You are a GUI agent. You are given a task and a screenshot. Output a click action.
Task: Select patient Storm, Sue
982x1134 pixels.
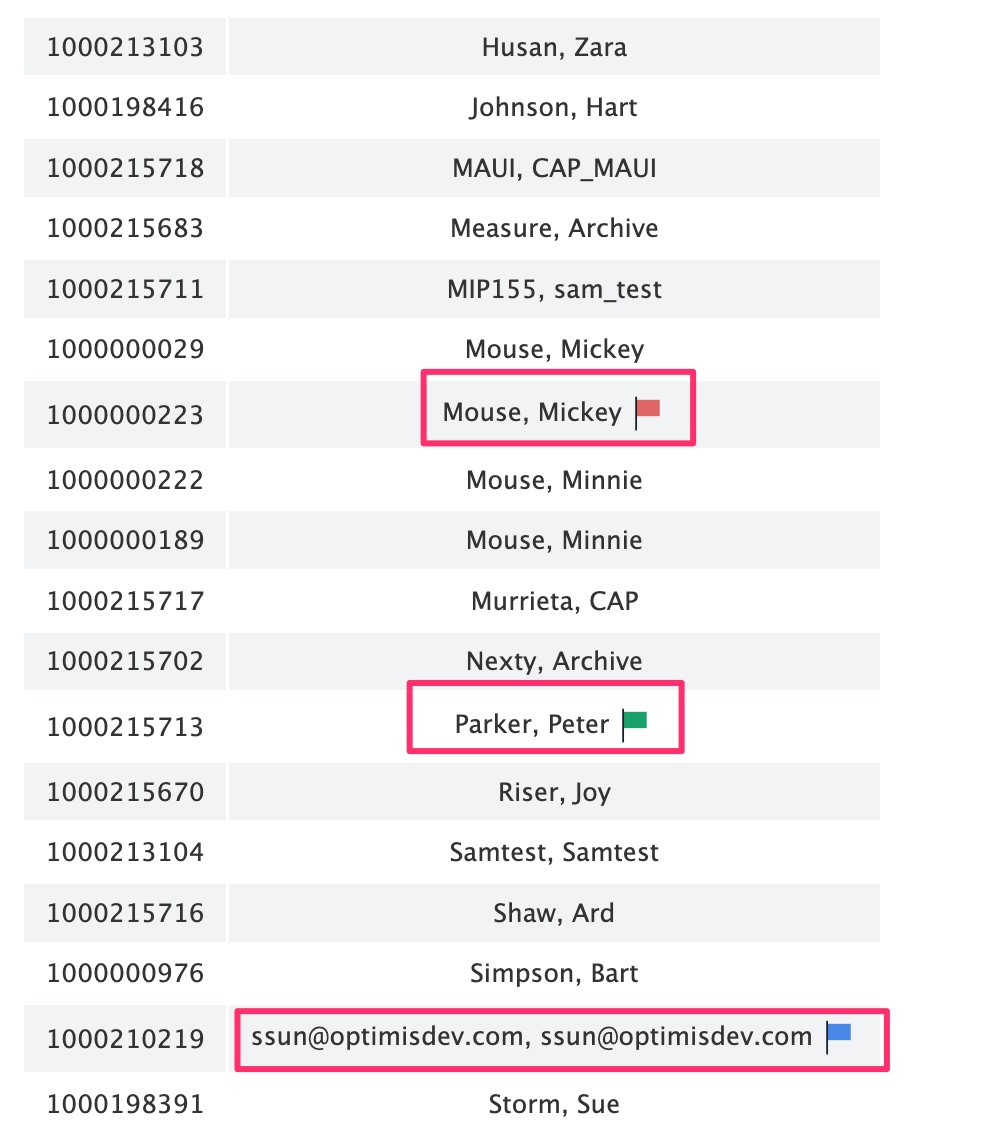(x=554, y=1104)
